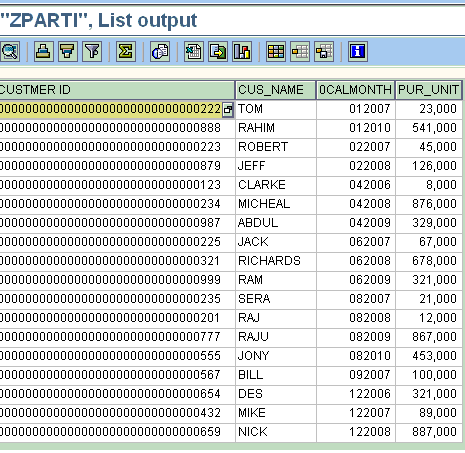Select customer ID ending 888
The height and width of the screenshot is (453, 465).
tap(111, 128)
